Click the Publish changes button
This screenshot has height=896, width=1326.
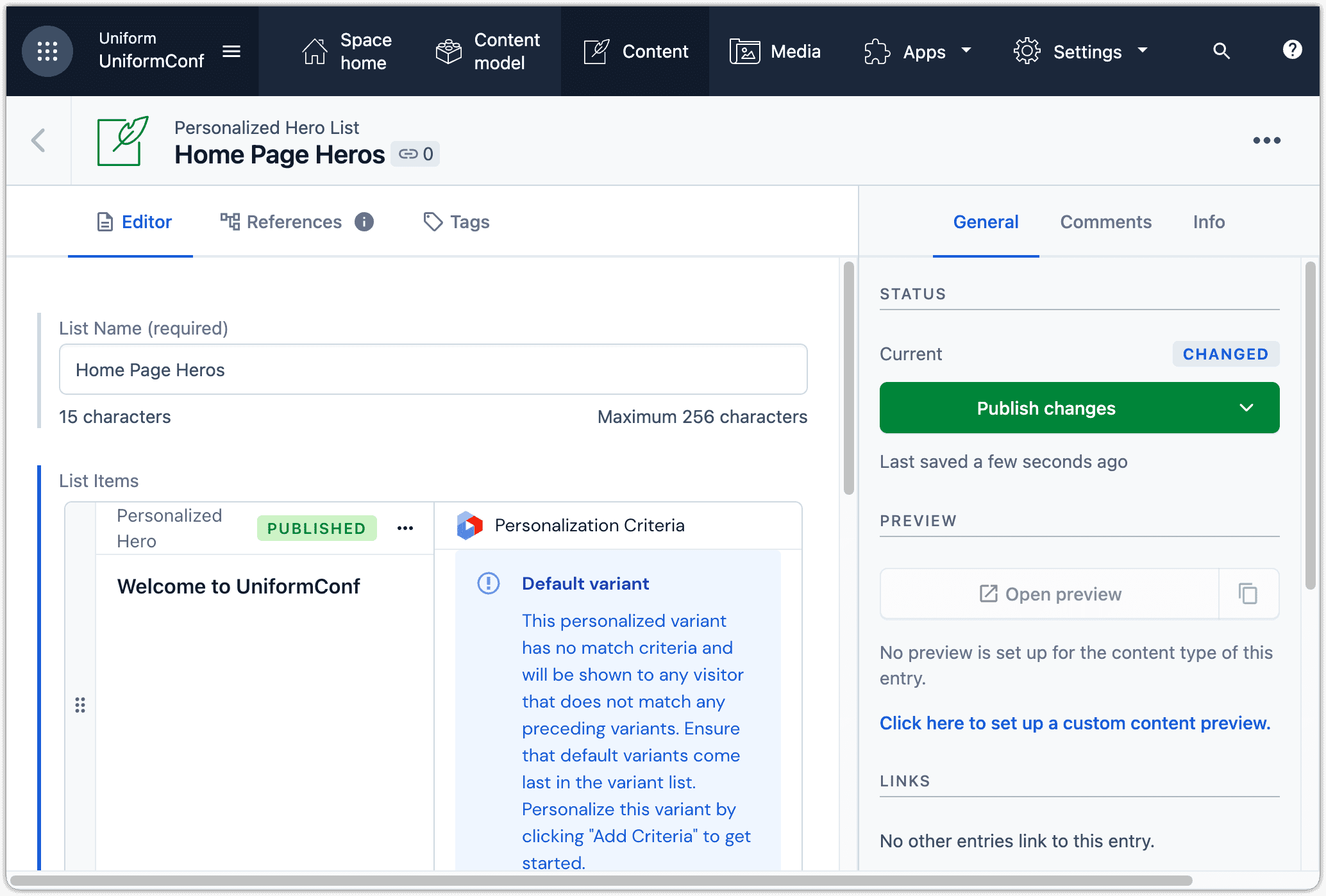[1046, 408]
